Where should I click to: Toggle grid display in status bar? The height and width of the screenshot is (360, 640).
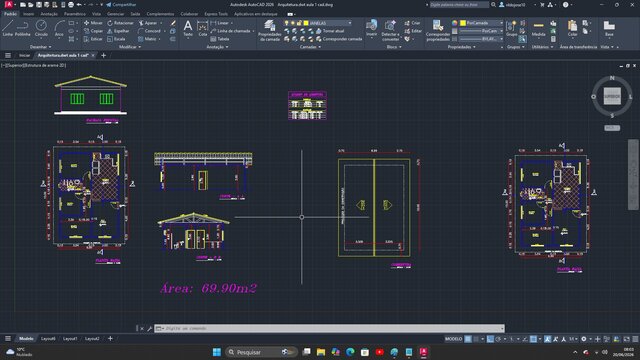pyautogui.click(x=468, y=339)
